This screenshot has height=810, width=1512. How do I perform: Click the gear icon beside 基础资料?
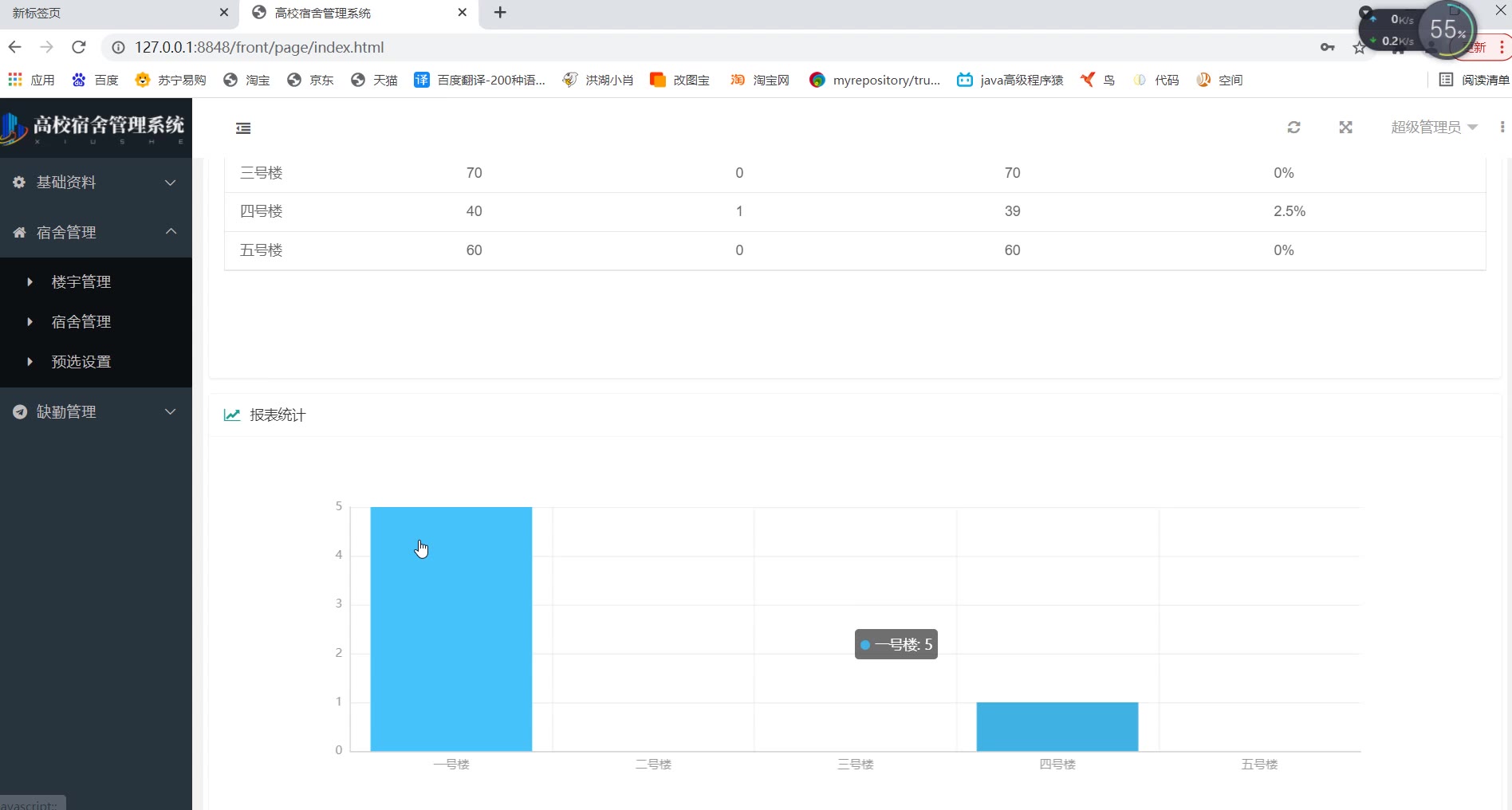pyautogui.click(x=19, y=183)
